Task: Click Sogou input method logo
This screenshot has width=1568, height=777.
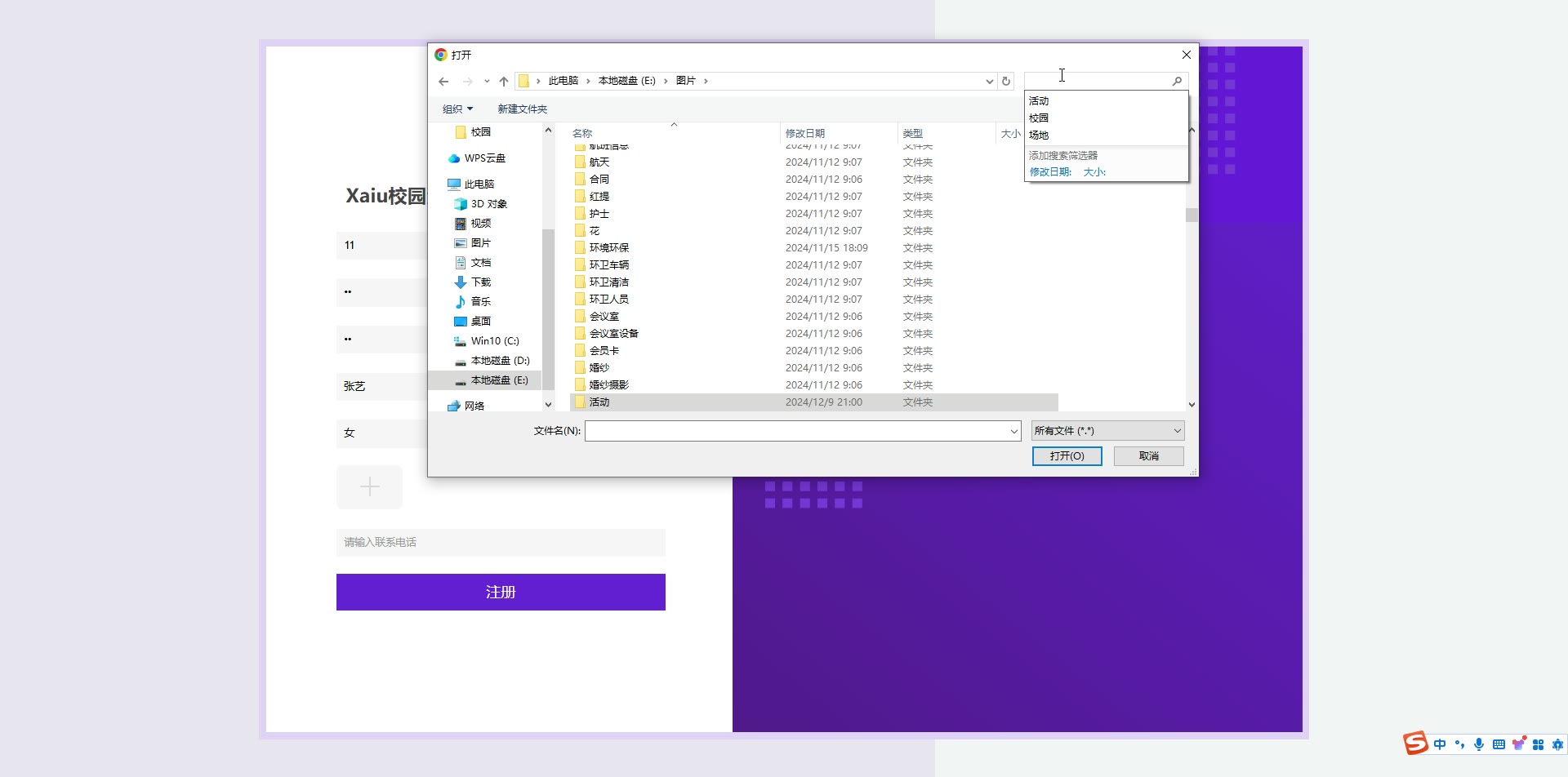Action: click(1415, 744)
